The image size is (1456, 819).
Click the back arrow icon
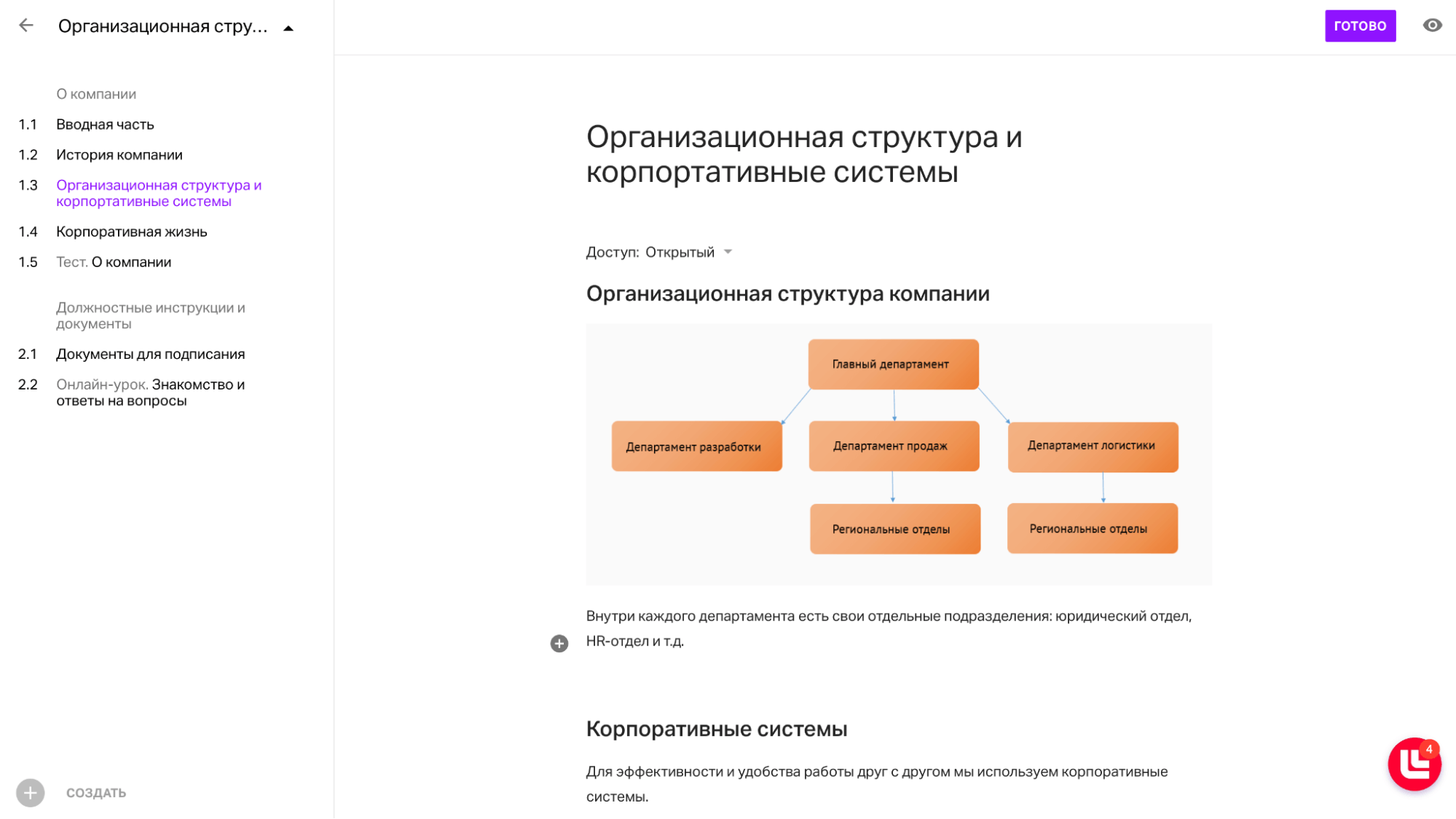tap(26, 25)
